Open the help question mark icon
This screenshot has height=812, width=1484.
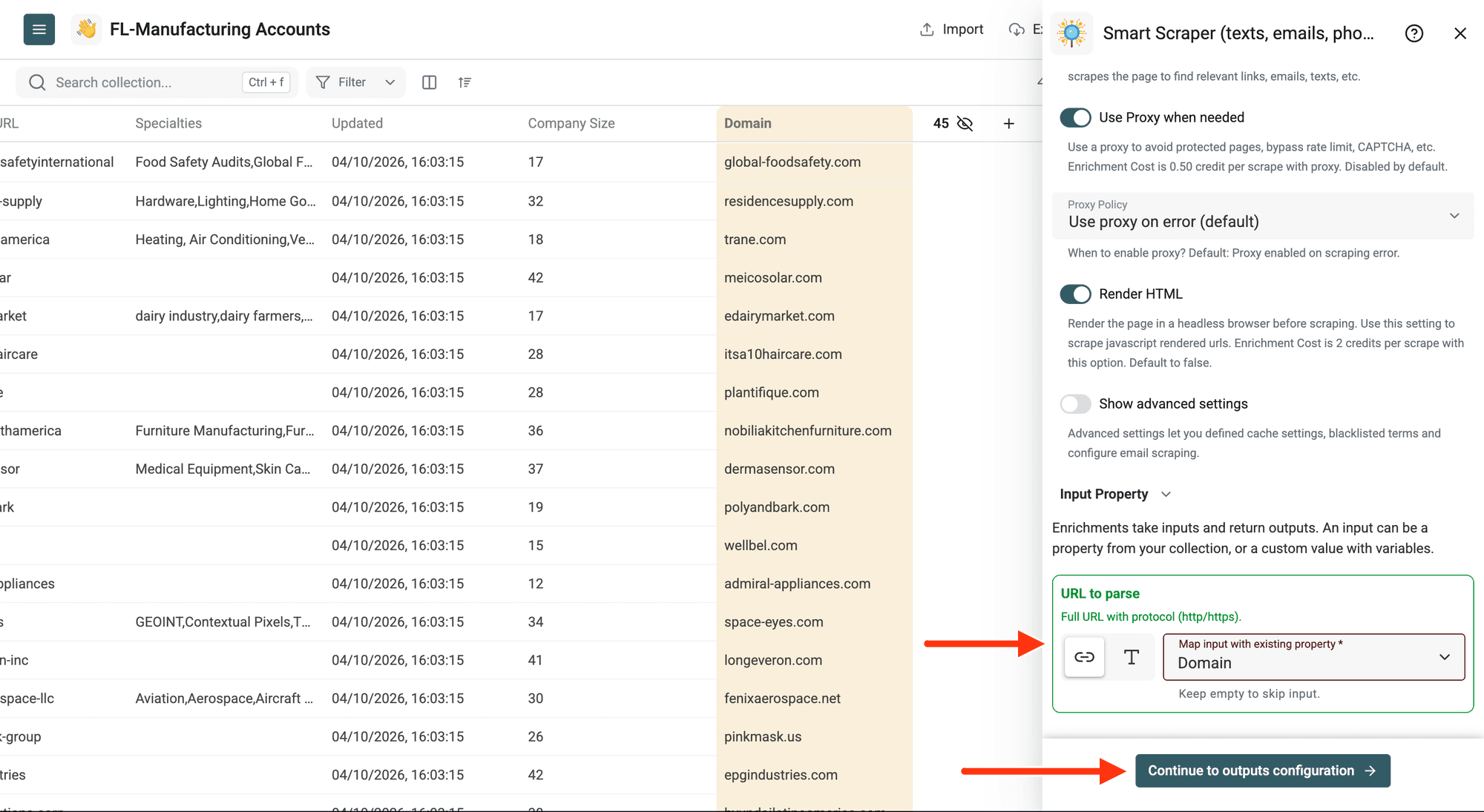point(1414,33)
